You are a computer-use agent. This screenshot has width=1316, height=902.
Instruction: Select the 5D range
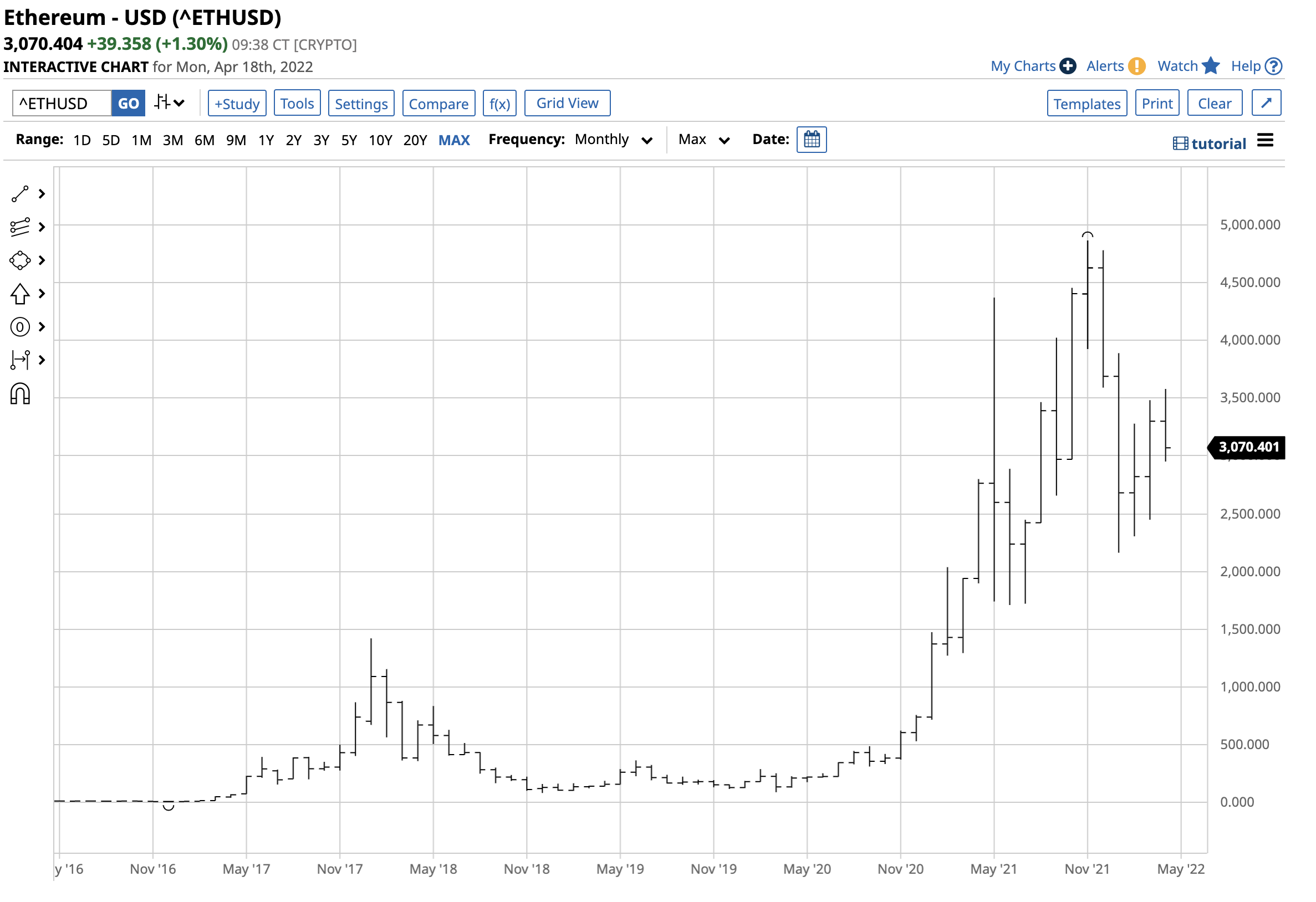pos(111,140)
